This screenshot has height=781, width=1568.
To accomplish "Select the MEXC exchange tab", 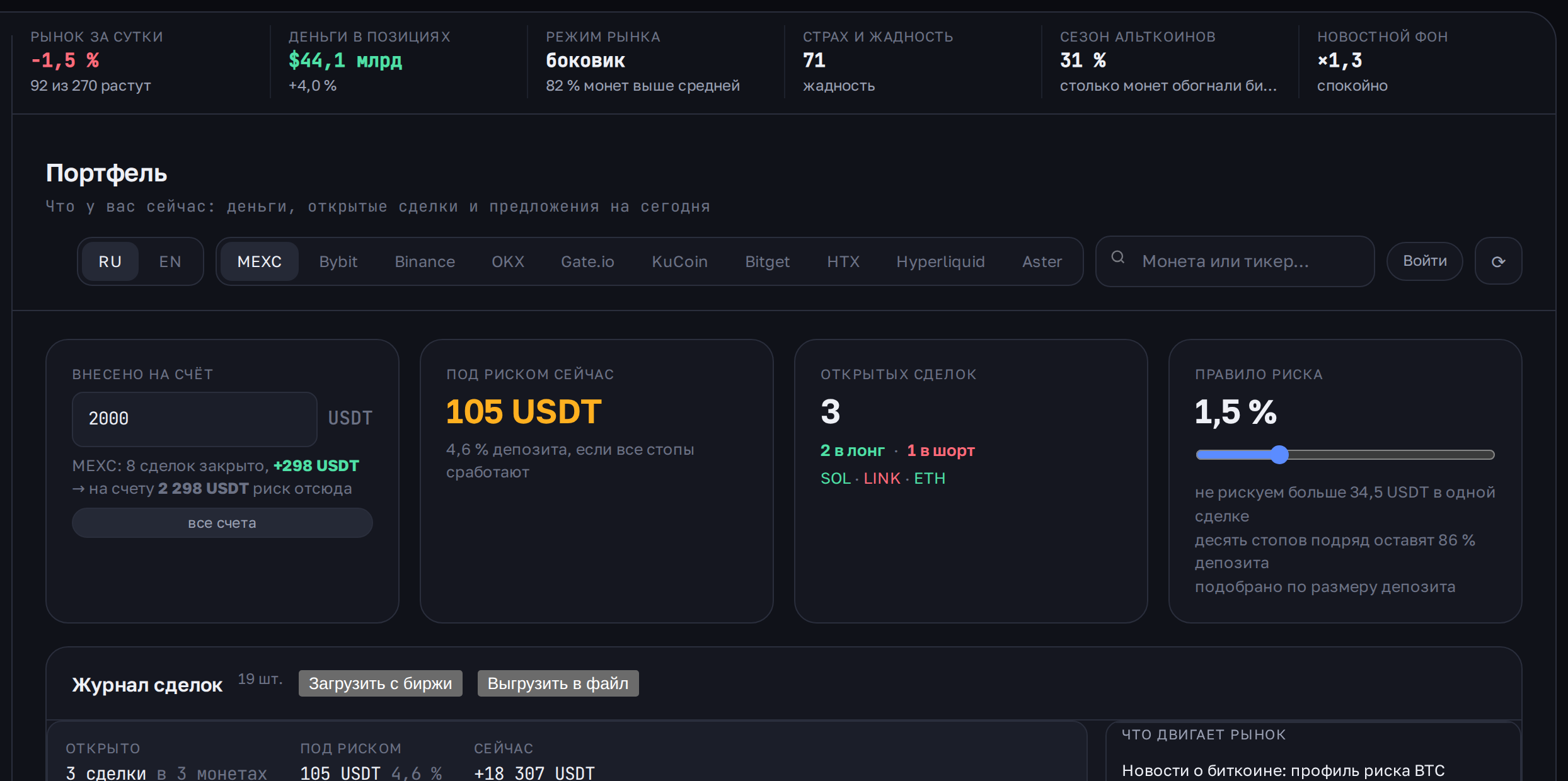I will pyautogui.click(x=260, y=261).
